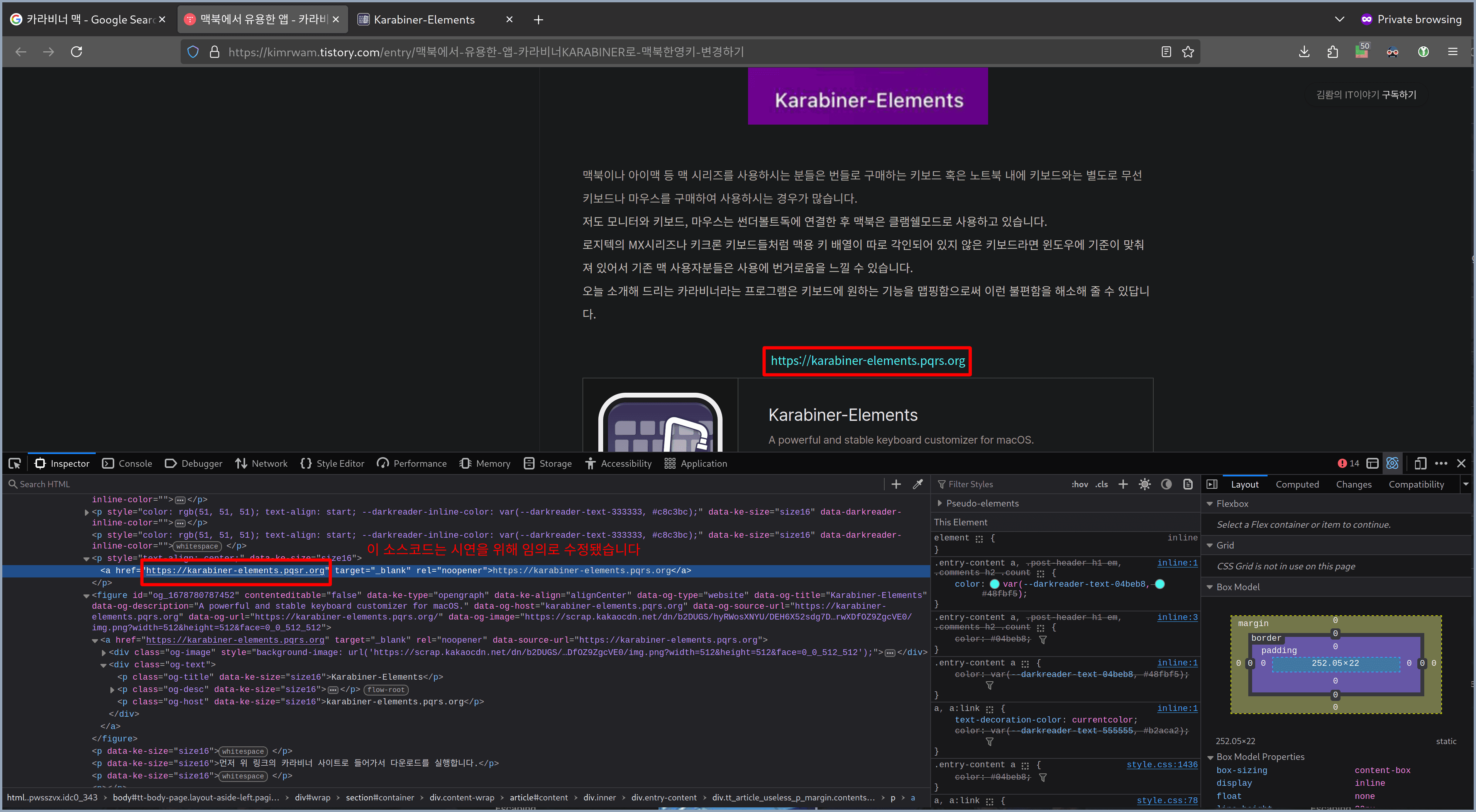Toggle print media simulation
Image resolution: width=1476 pixels, height=812 pixels.
[x=1188, y=484]
